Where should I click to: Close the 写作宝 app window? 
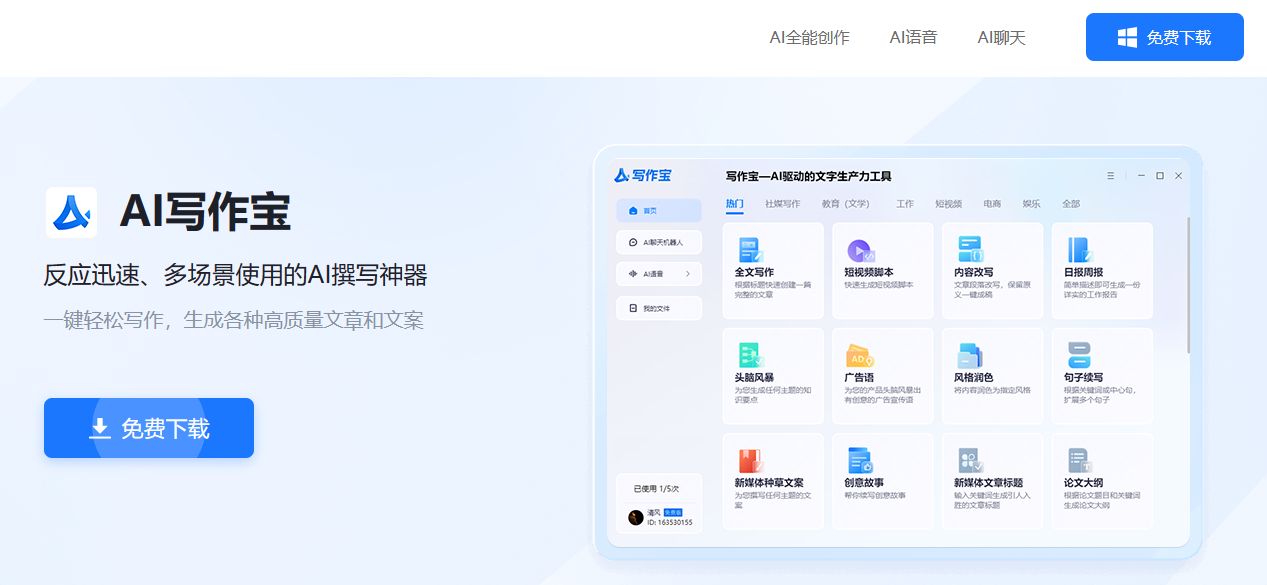click(1178, 176)
